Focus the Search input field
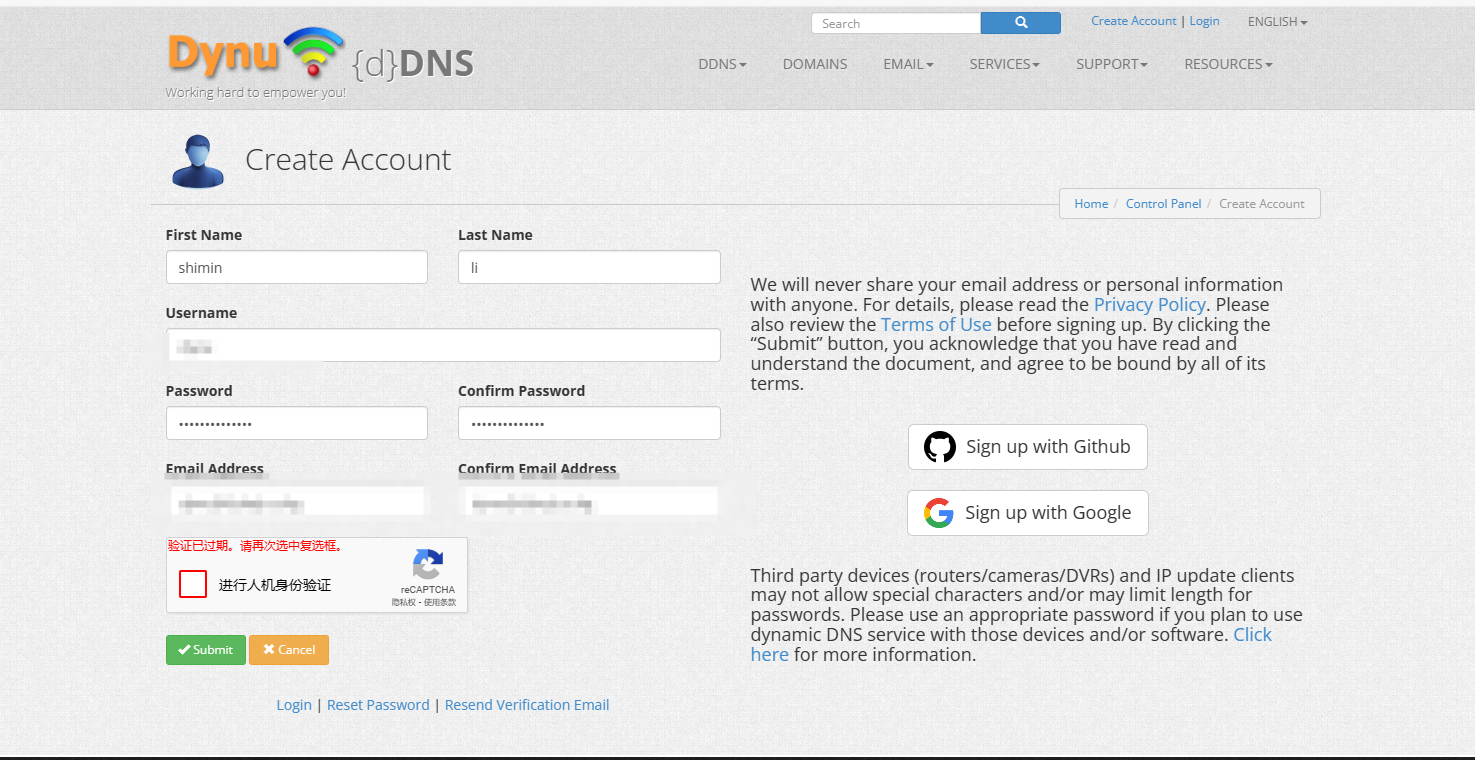This screenshot has height=760, width=1475. (x=896, y=23)
